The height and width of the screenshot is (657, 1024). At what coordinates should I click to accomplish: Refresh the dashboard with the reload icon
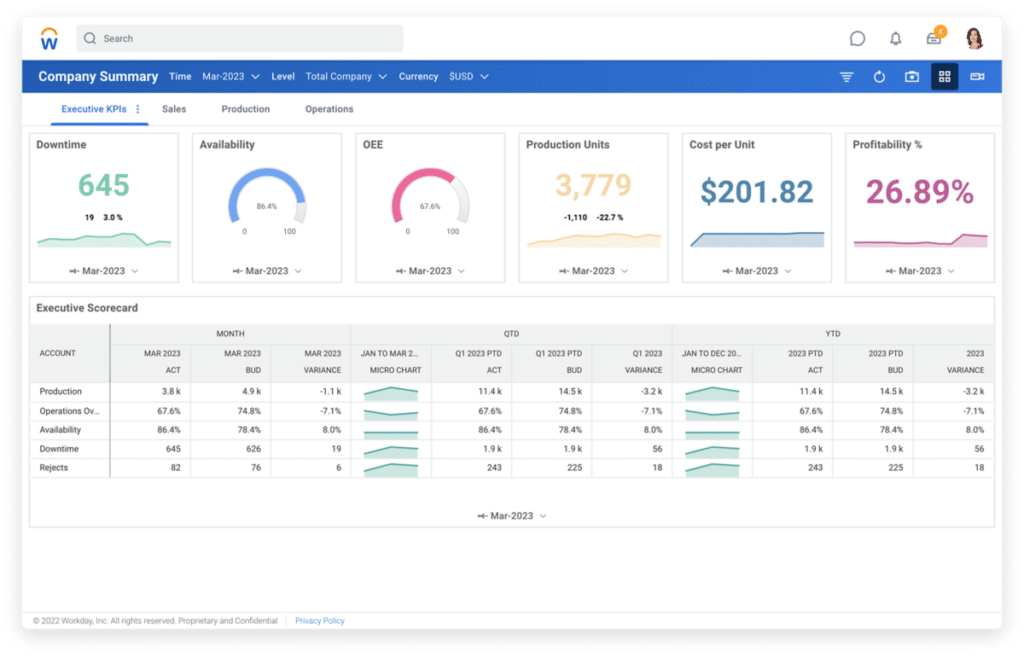click(x=879, y=77)
